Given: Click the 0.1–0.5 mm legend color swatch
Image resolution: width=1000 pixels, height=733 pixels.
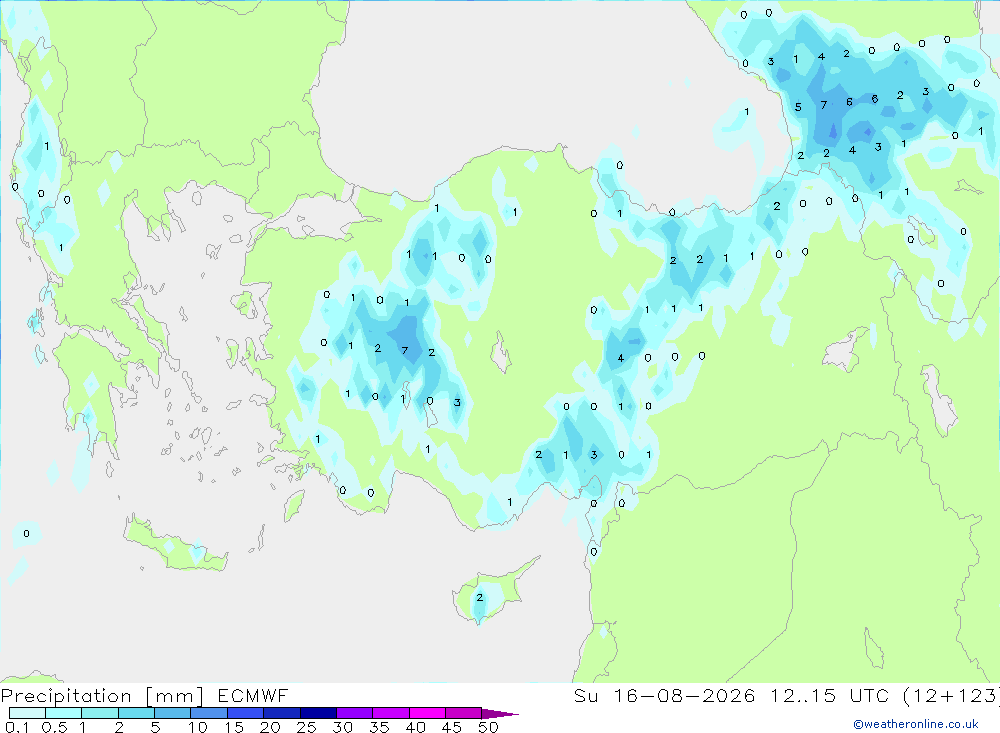Looking at the screenshot, I should click(x=27, y=713).
